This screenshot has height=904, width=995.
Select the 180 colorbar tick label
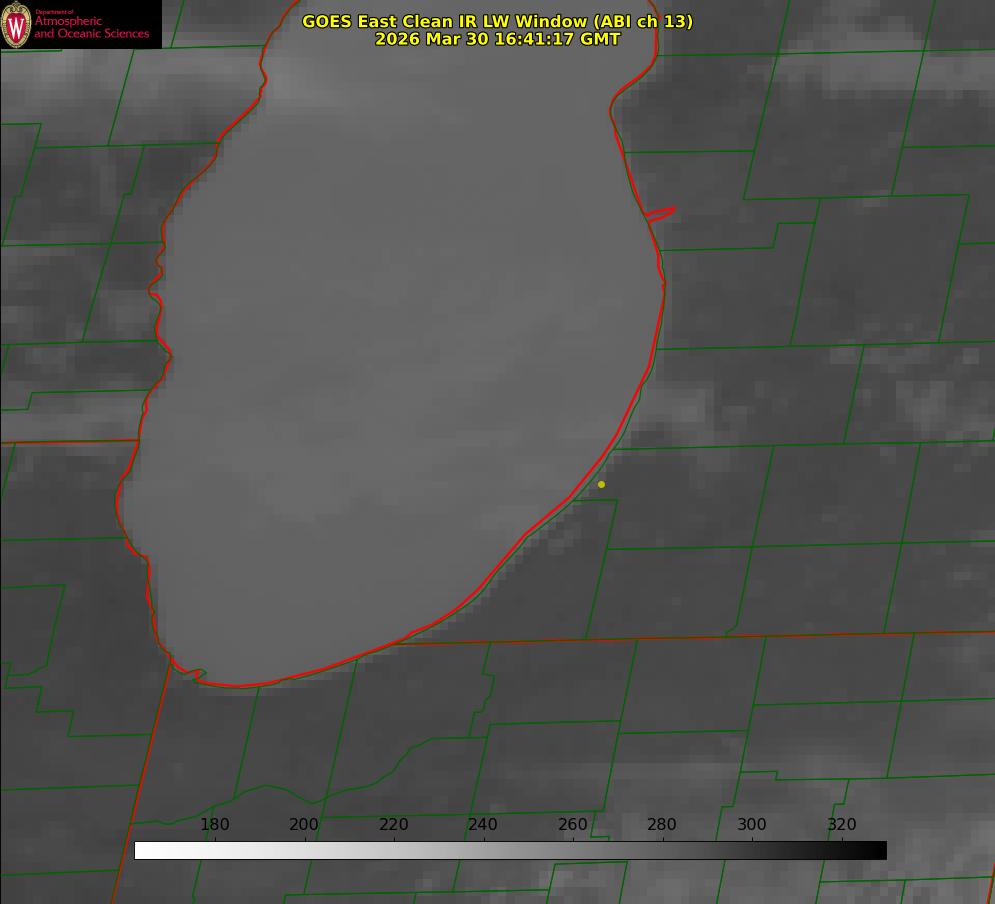coord(214,824)
